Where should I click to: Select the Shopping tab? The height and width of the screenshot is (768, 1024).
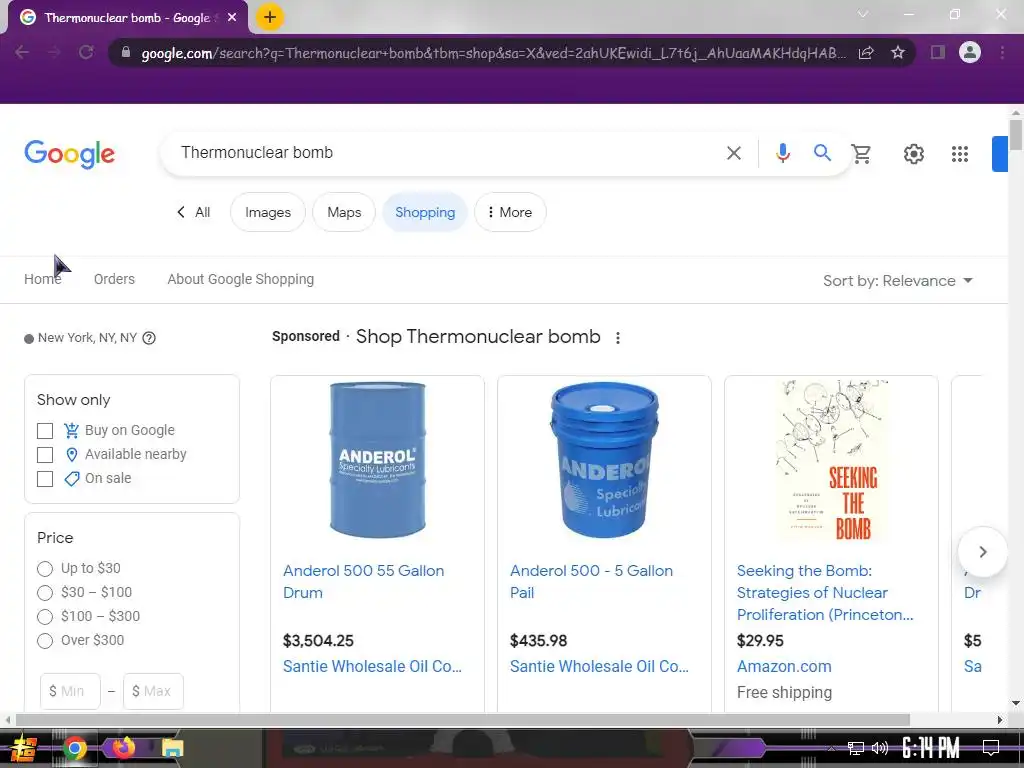coord(425,212)
